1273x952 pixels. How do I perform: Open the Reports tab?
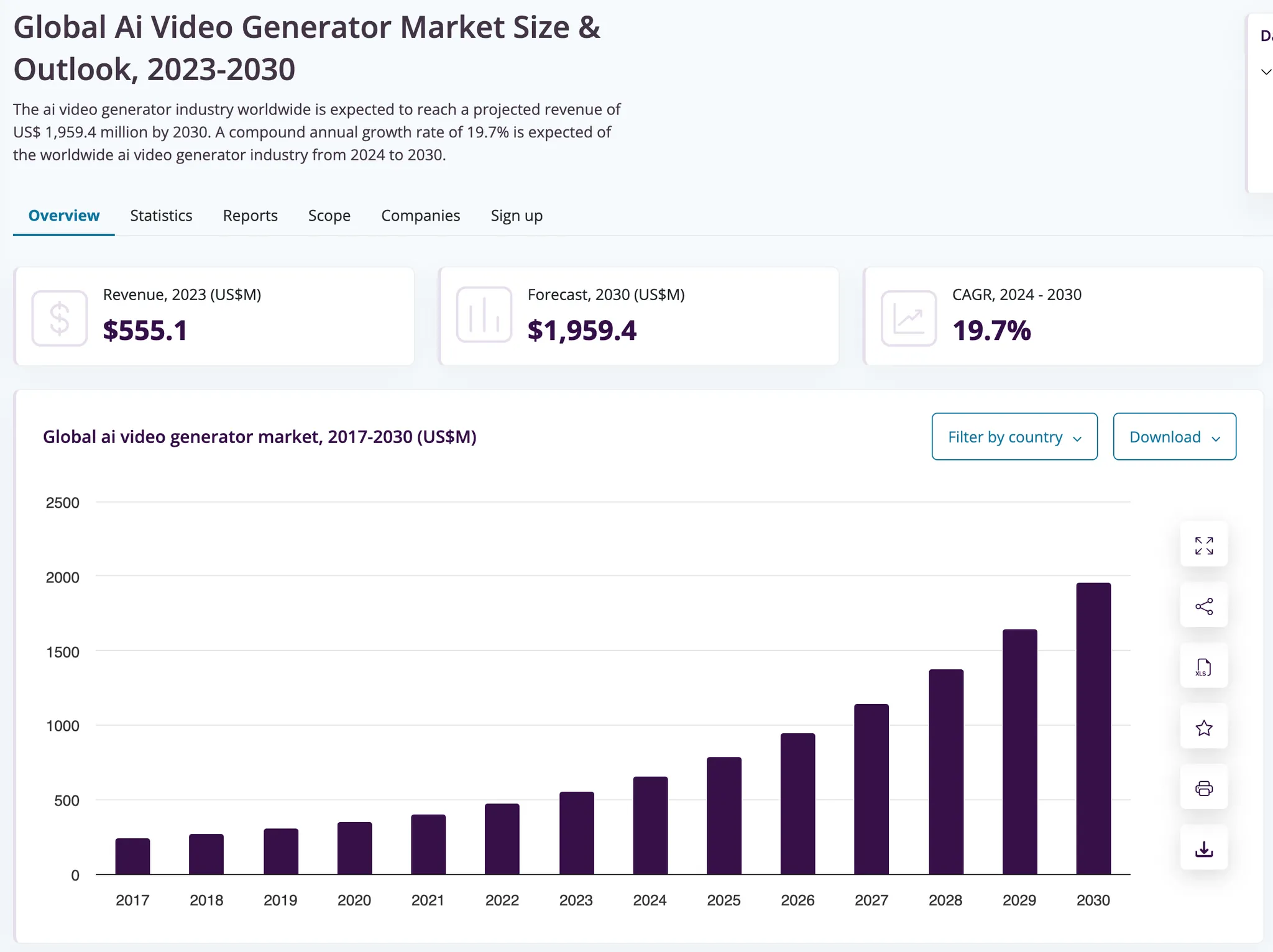(x=250, y=216)
